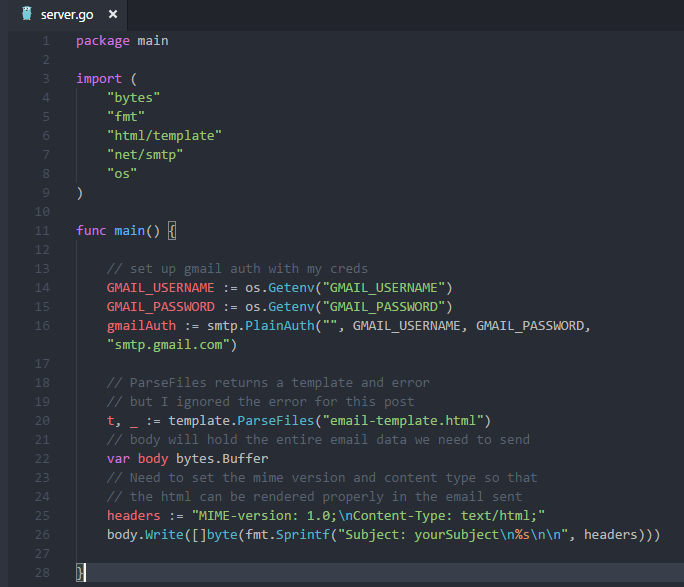The width and height of the screenshot is (684, 587).
Task: Click the "smtp.gmail.com" string
Action: click(x=170, y=345)
